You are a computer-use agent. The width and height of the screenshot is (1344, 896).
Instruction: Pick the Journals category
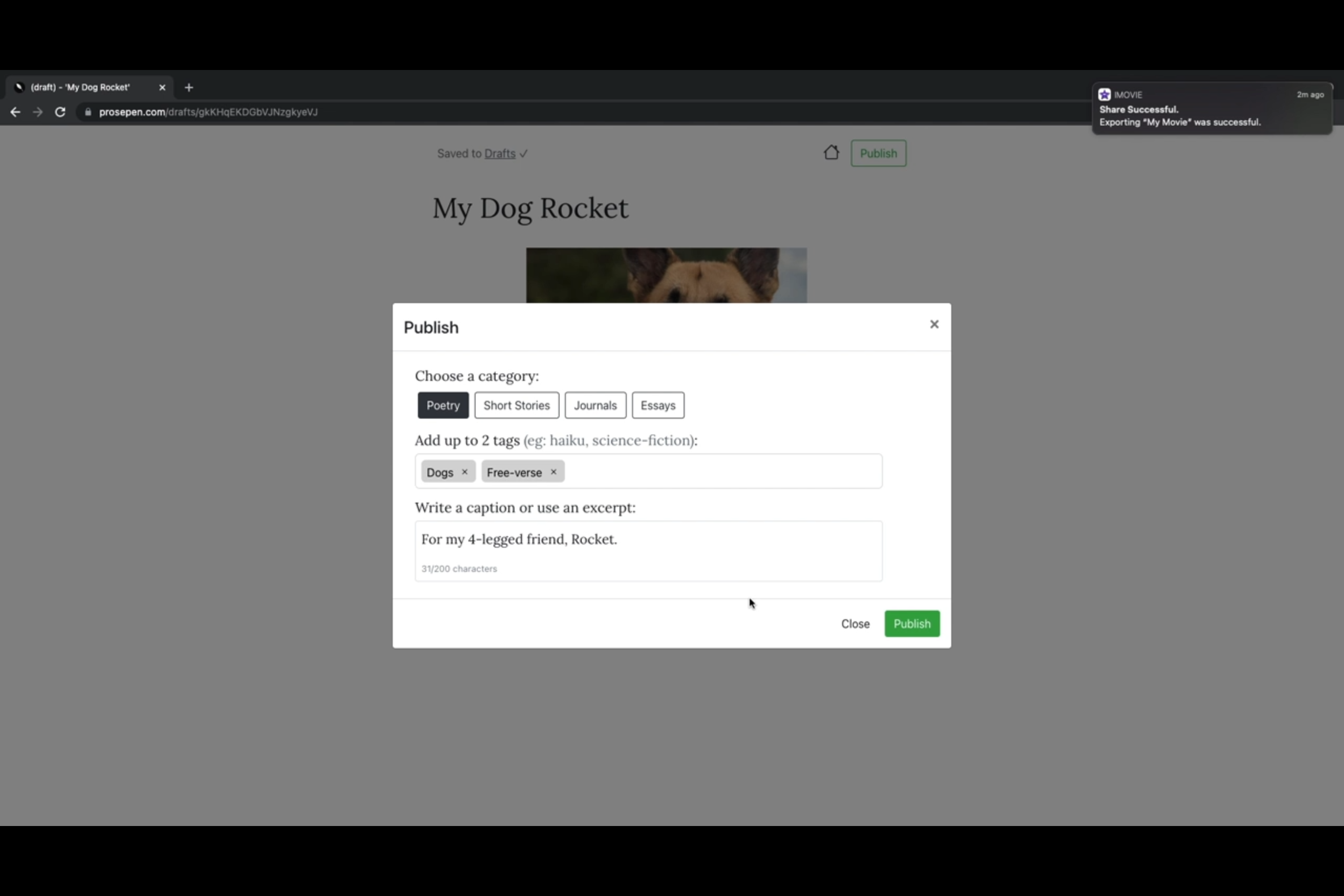595,405
